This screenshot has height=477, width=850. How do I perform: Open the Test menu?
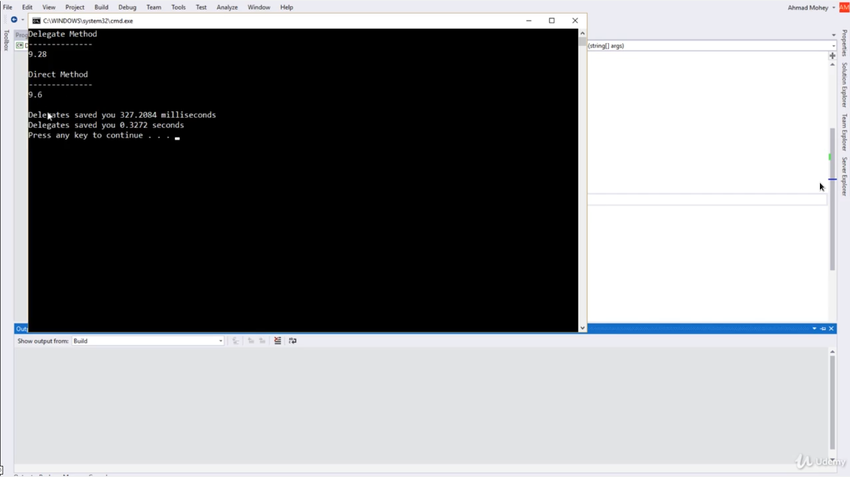click(x=201, y=7)
